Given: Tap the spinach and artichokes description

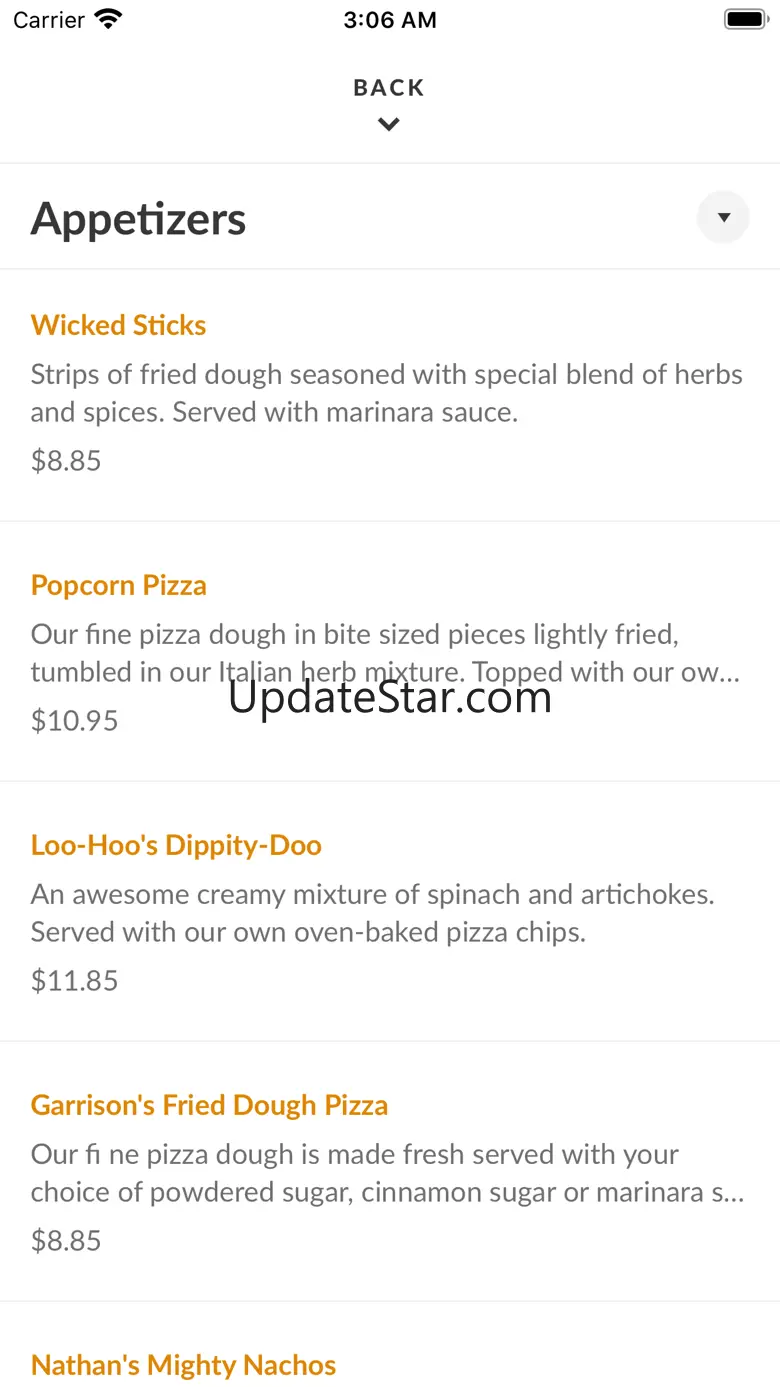Looking at the screenshot, I should tap(372, 913).
